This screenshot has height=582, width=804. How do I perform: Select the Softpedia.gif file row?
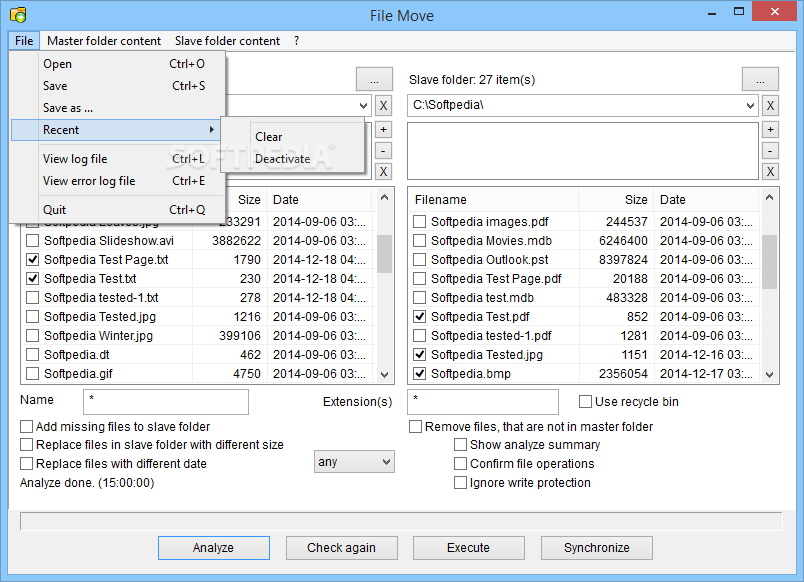[x=197, y=373]
